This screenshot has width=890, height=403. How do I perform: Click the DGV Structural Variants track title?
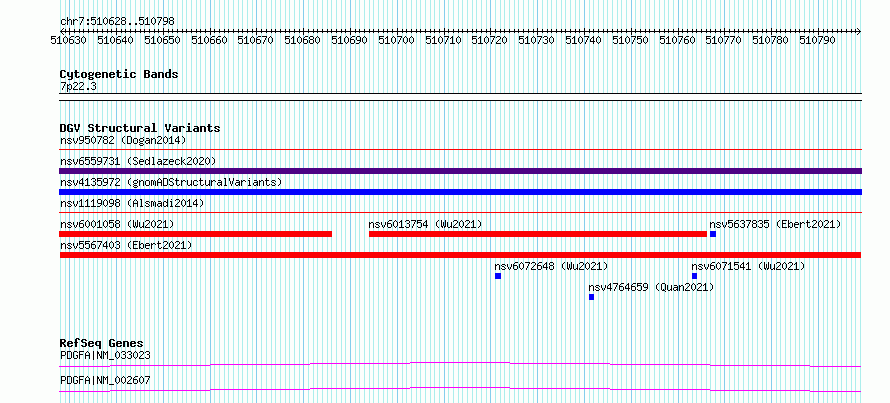(140, 128)
